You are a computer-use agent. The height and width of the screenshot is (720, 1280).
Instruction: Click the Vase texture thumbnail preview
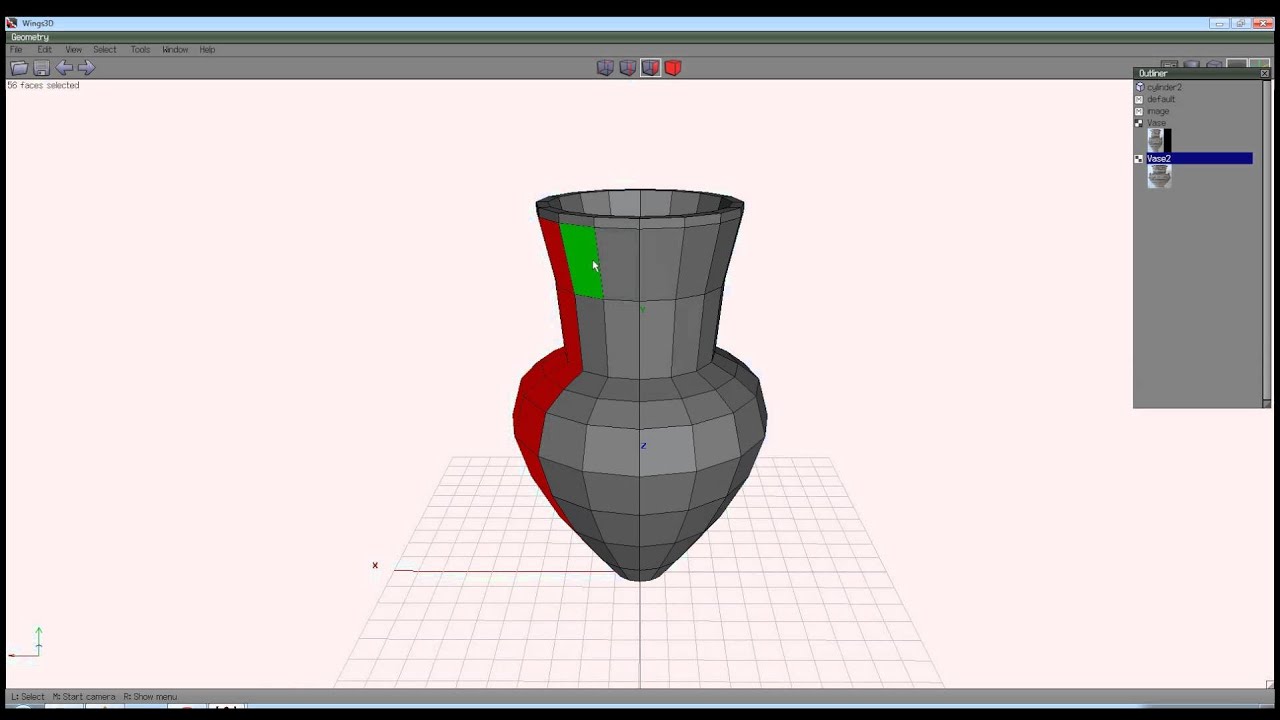pyautogui.click(x=1159, y=141)
